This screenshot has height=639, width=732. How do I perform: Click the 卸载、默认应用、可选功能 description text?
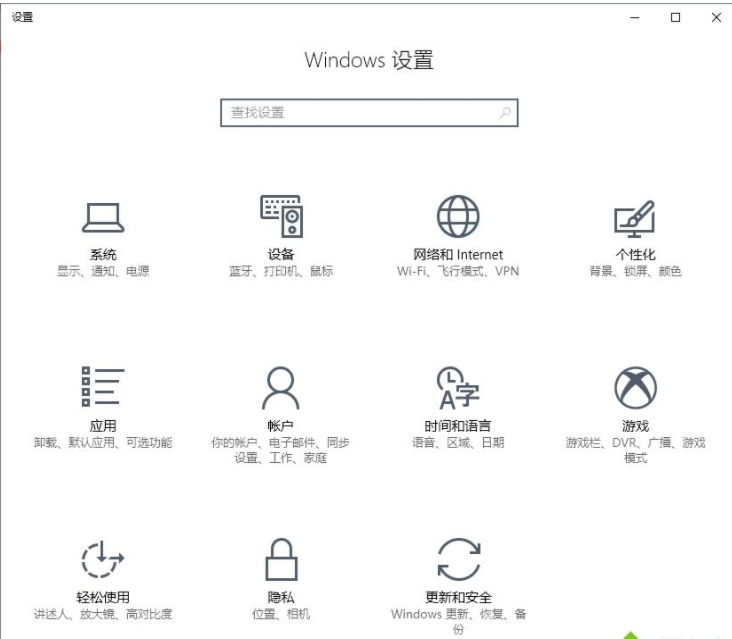[x=102, y=443]
